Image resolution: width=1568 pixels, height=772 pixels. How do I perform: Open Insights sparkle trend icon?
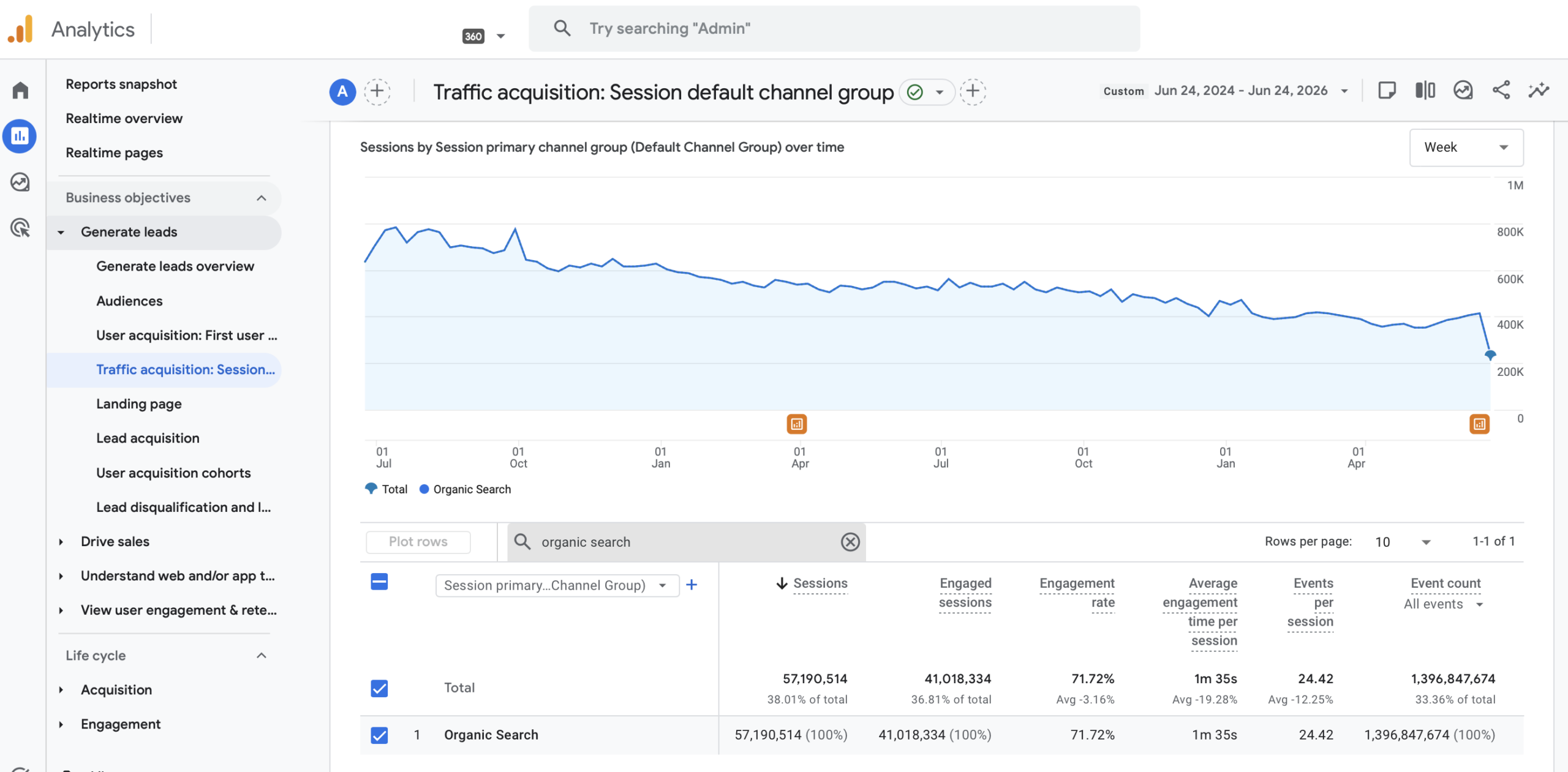tap(1539, 91)
